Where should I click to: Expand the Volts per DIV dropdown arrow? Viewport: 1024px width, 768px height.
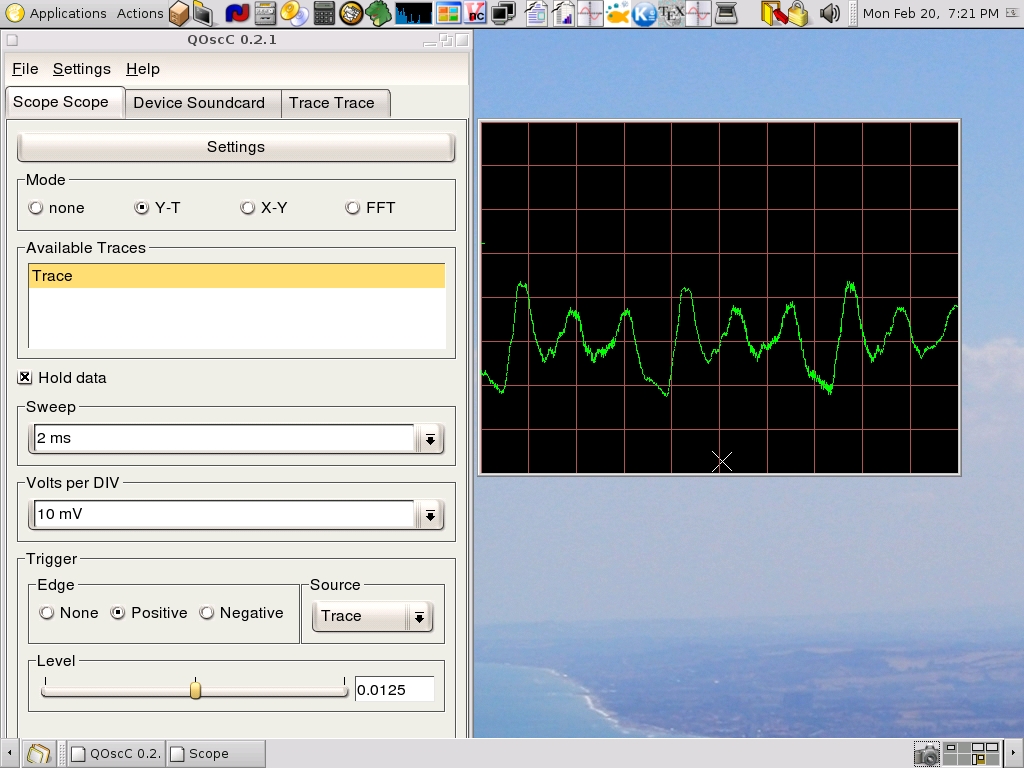[x=430, y=515]
